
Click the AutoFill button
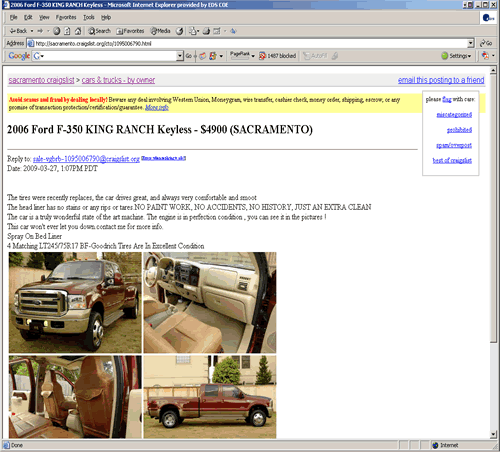point(315,56)
